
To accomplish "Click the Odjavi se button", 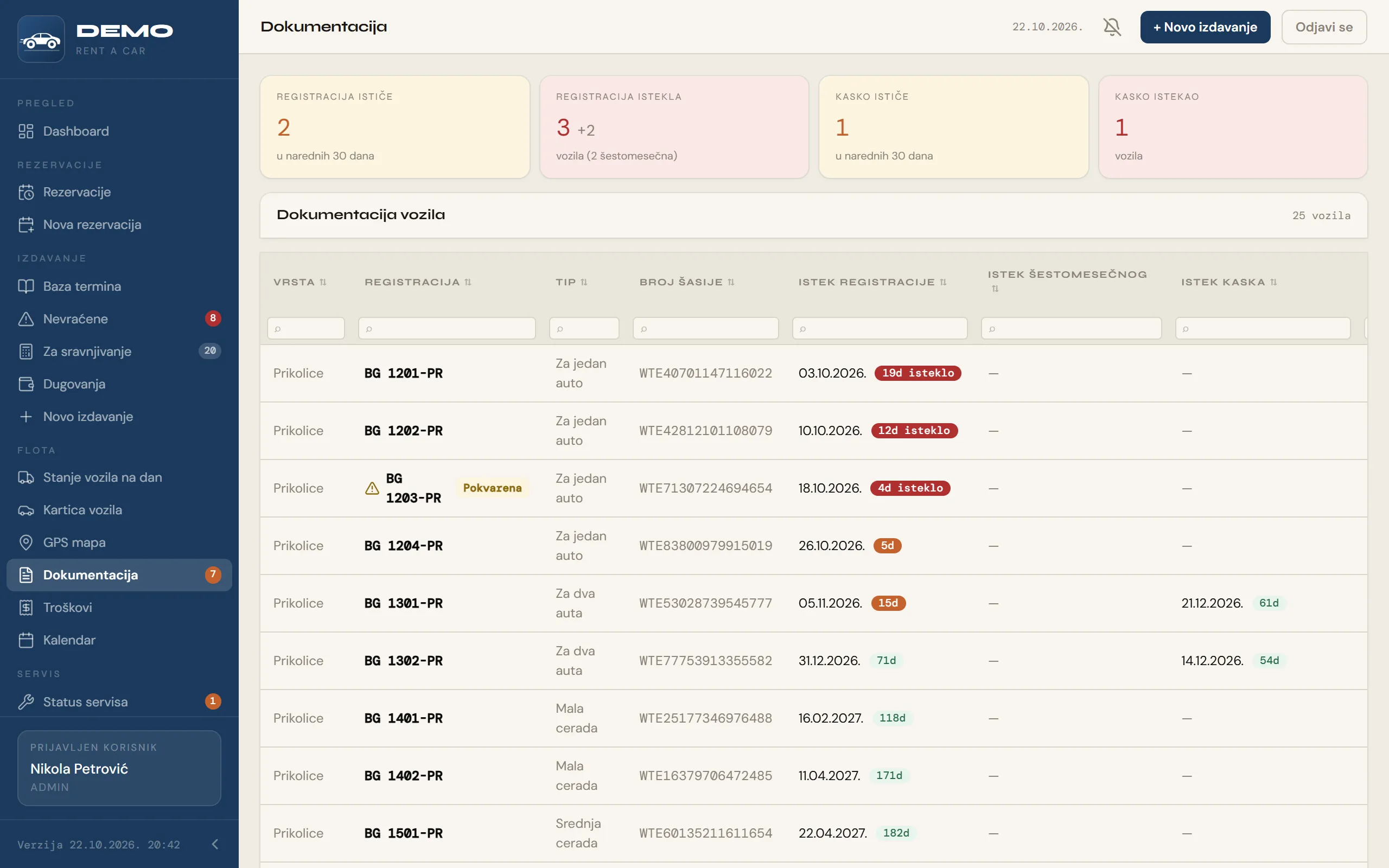I will tap(1323, 27).
